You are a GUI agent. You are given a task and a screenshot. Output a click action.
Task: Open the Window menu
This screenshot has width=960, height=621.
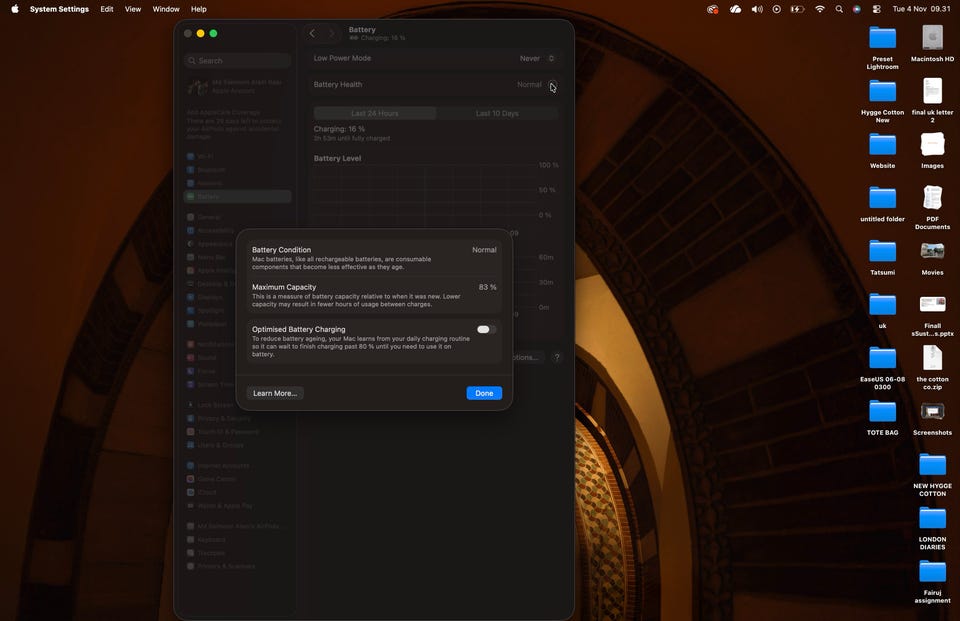166,9
